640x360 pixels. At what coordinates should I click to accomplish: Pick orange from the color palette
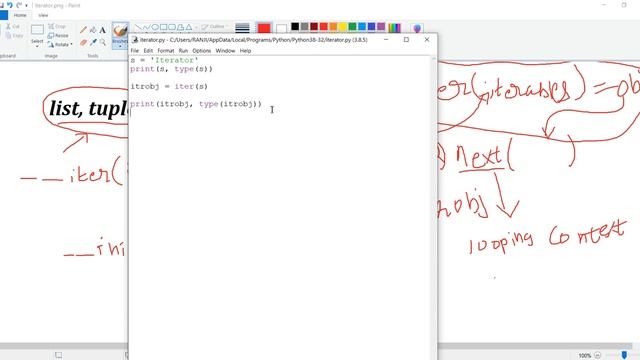(x=333, y=27)
